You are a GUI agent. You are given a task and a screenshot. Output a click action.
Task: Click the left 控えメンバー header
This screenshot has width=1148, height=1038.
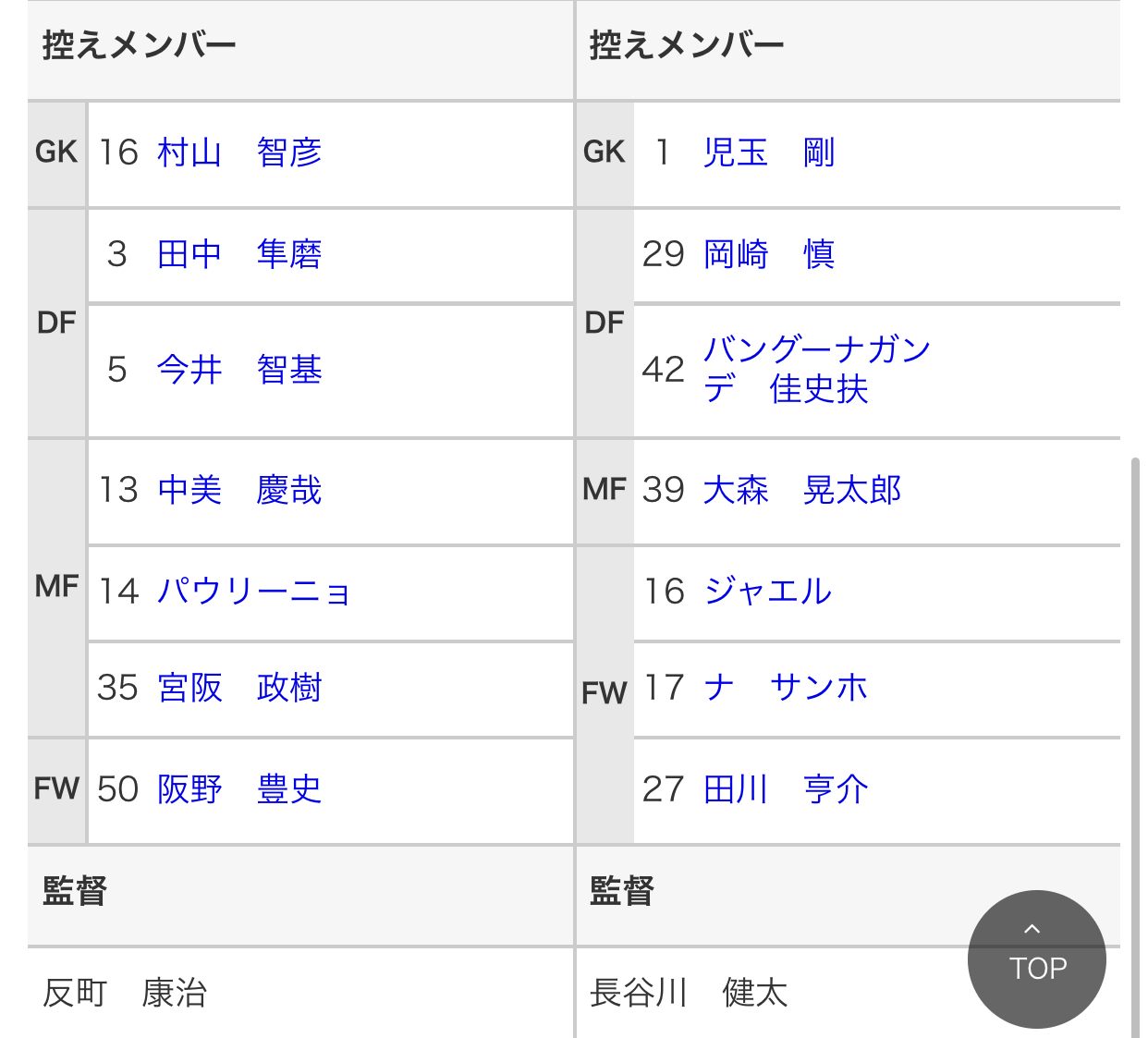point(140,45)
